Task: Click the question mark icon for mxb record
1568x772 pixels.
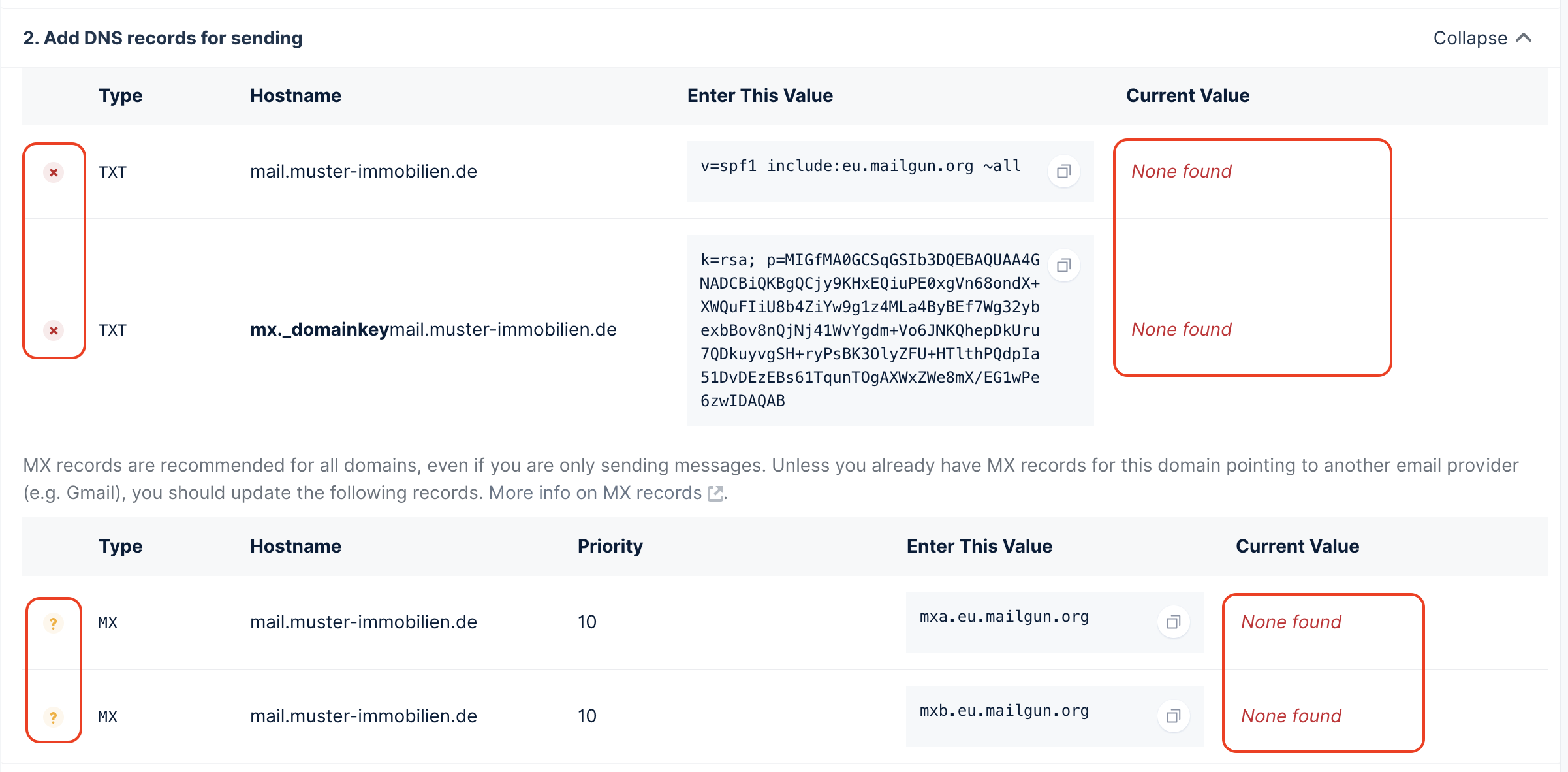Action: 54,718
